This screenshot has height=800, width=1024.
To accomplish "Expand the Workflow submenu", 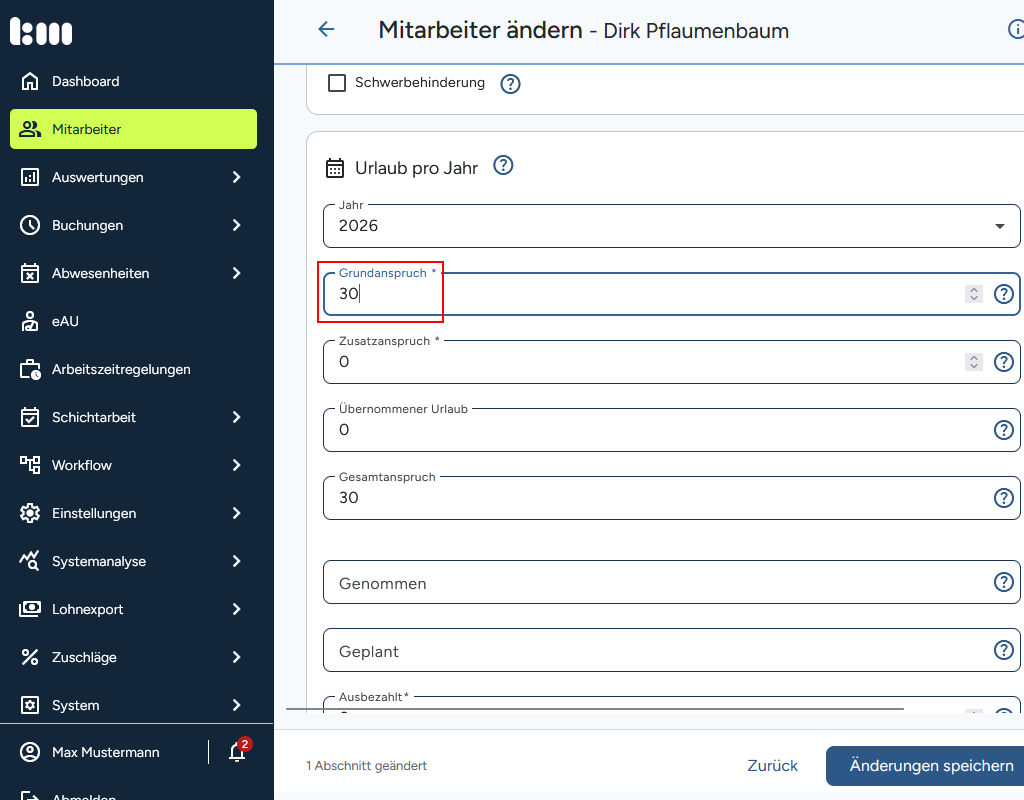I will [236, 466].
